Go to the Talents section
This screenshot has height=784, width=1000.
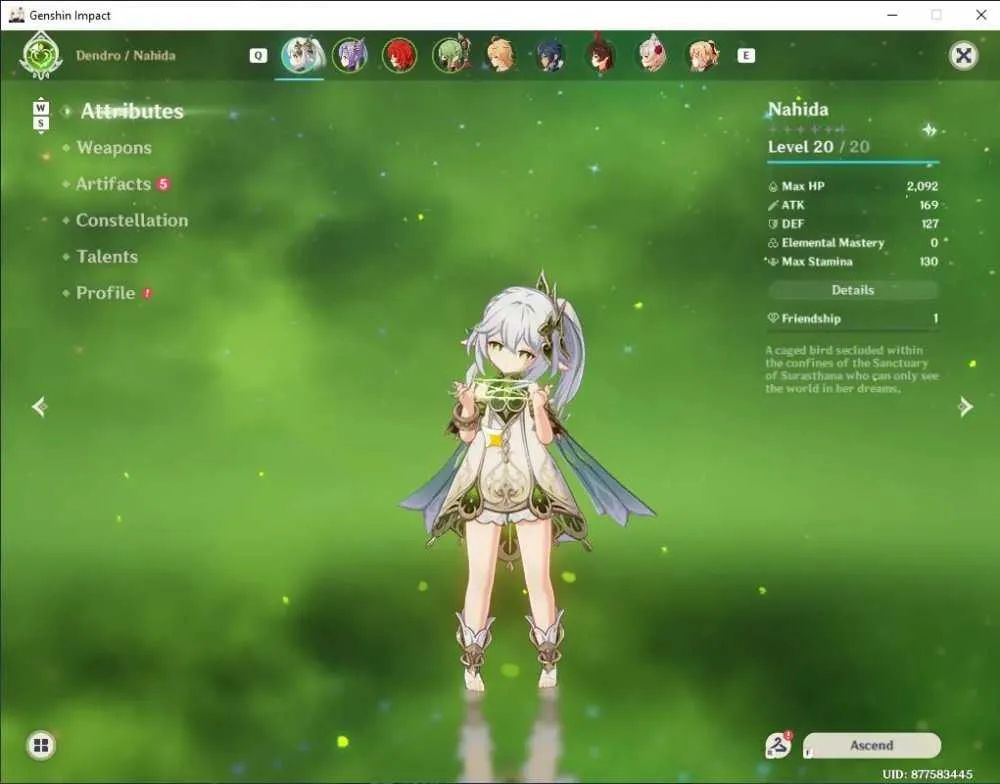[107, 257]
